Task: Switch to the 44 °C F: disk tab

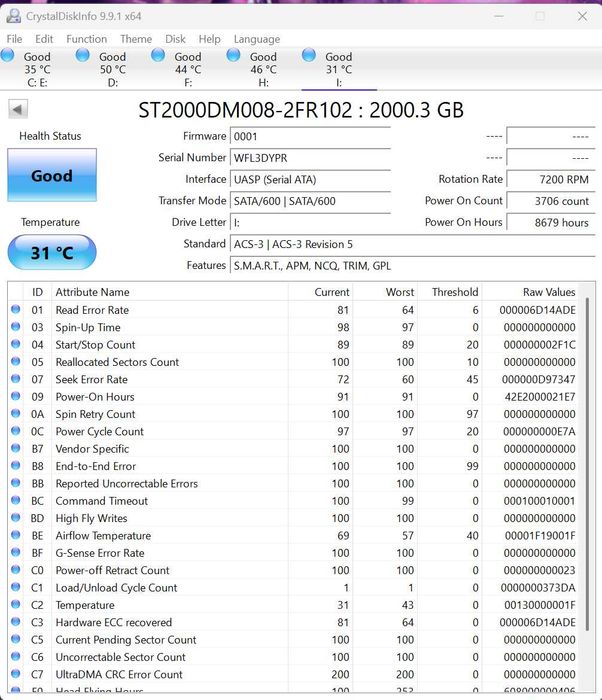Action: pos(188,69)
